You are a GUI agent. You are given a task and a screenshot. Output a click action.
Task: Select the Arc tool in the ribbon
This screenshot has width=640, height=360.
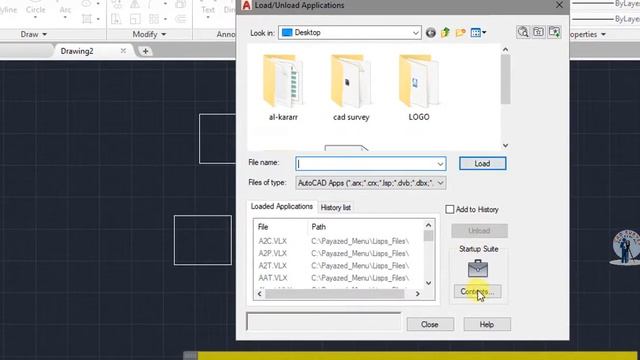coord(65,9)
